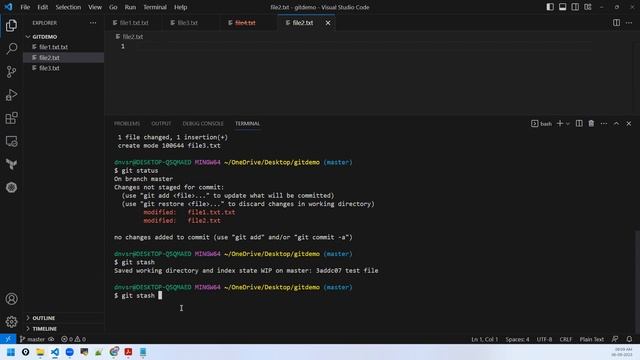Open errors and warnings count in status bar

(x=73, y=339)
